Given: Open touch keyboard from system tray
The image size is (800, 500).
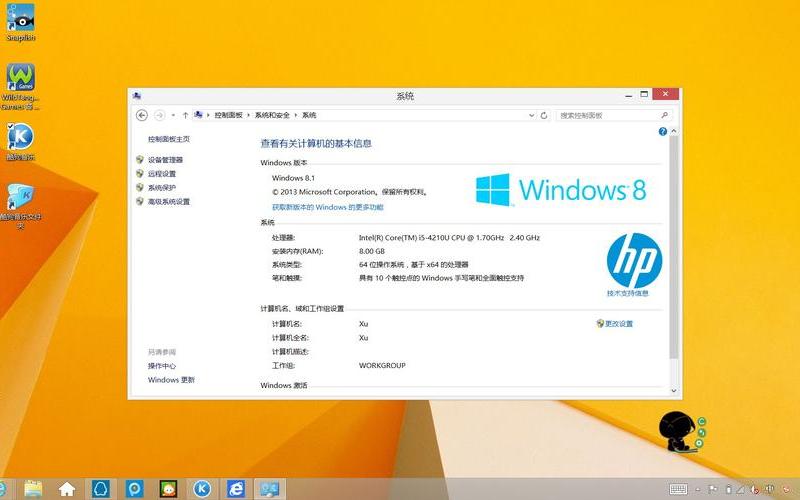Looking at the screenshot, I should click(678, 489).
